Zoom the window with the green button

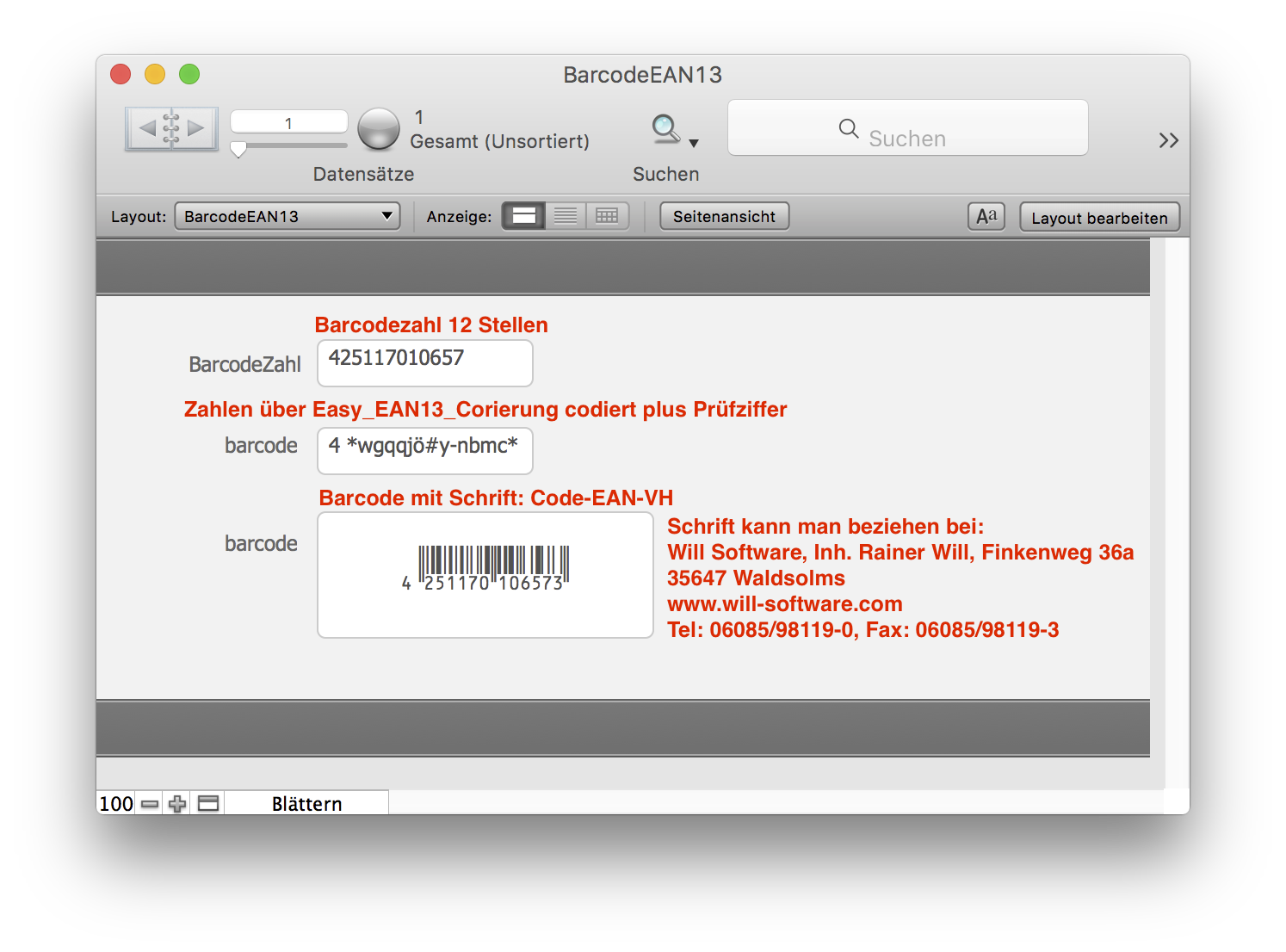click(189, 74)
